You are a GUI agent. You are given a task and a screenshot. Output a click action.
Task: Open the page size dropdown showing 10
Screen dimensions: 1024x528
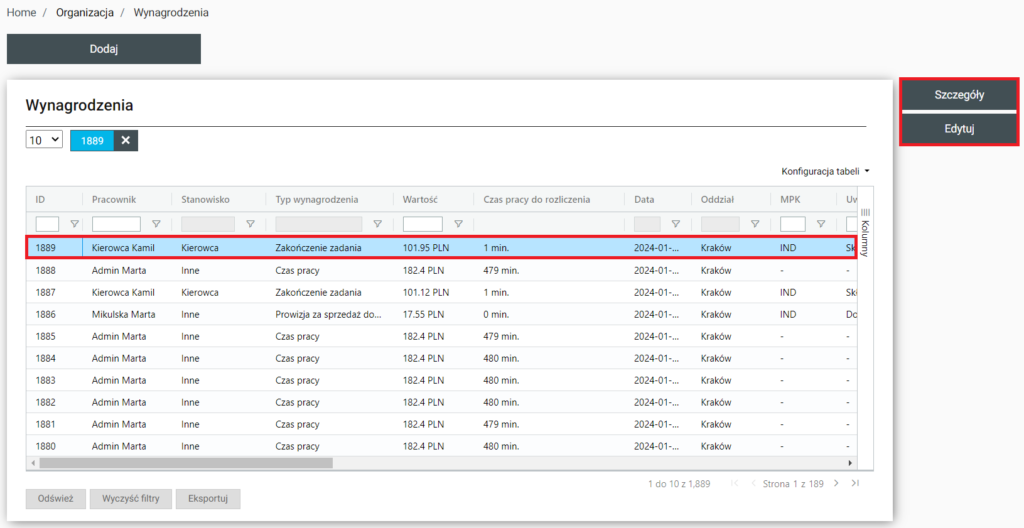(x=44, y=141)
